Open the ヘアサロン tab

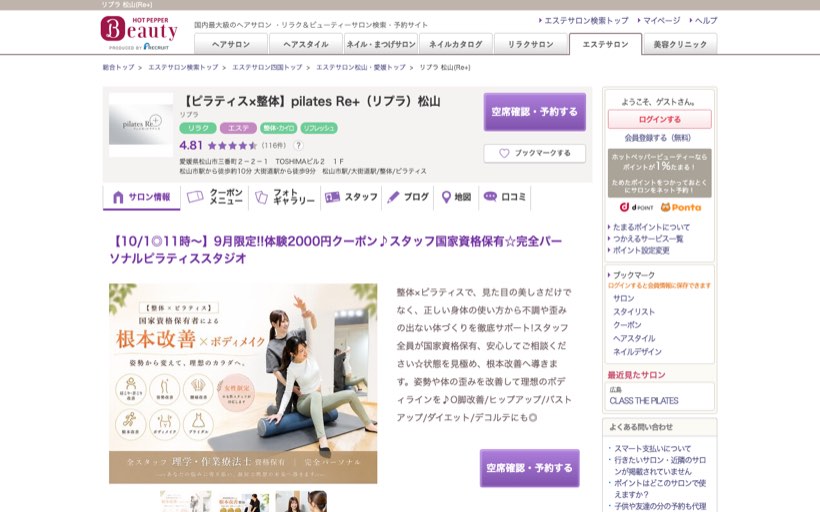pos(231,44)
